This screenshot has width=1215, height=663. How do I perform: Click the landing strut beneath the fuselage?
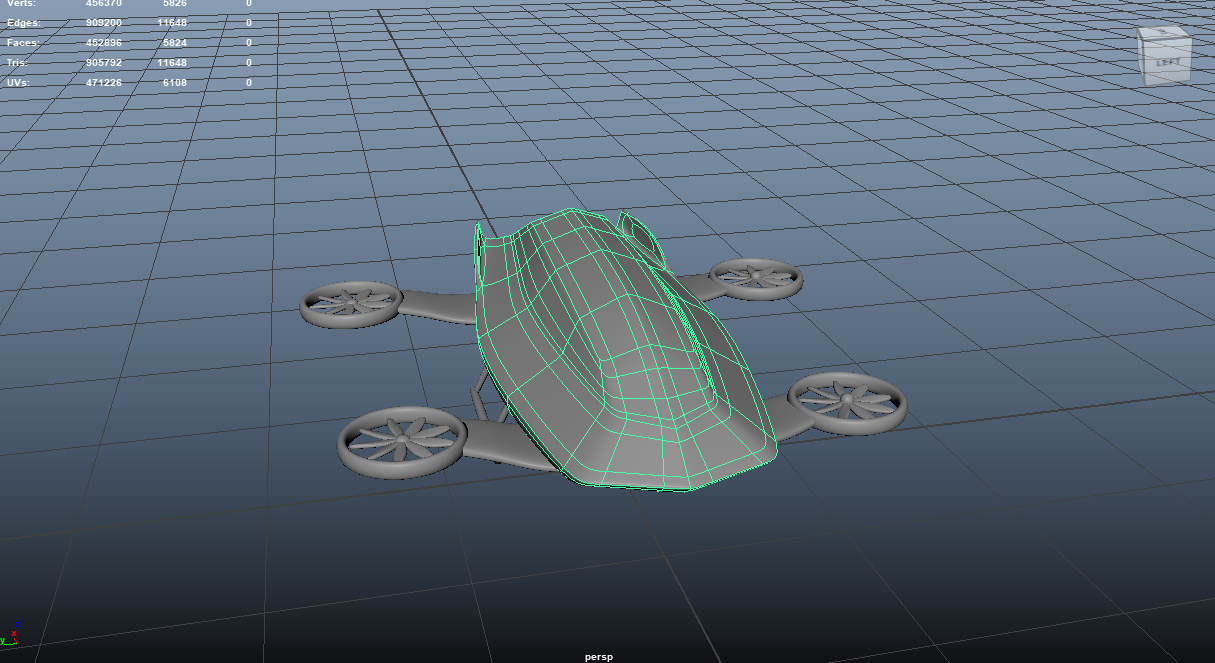pos(485,395)
